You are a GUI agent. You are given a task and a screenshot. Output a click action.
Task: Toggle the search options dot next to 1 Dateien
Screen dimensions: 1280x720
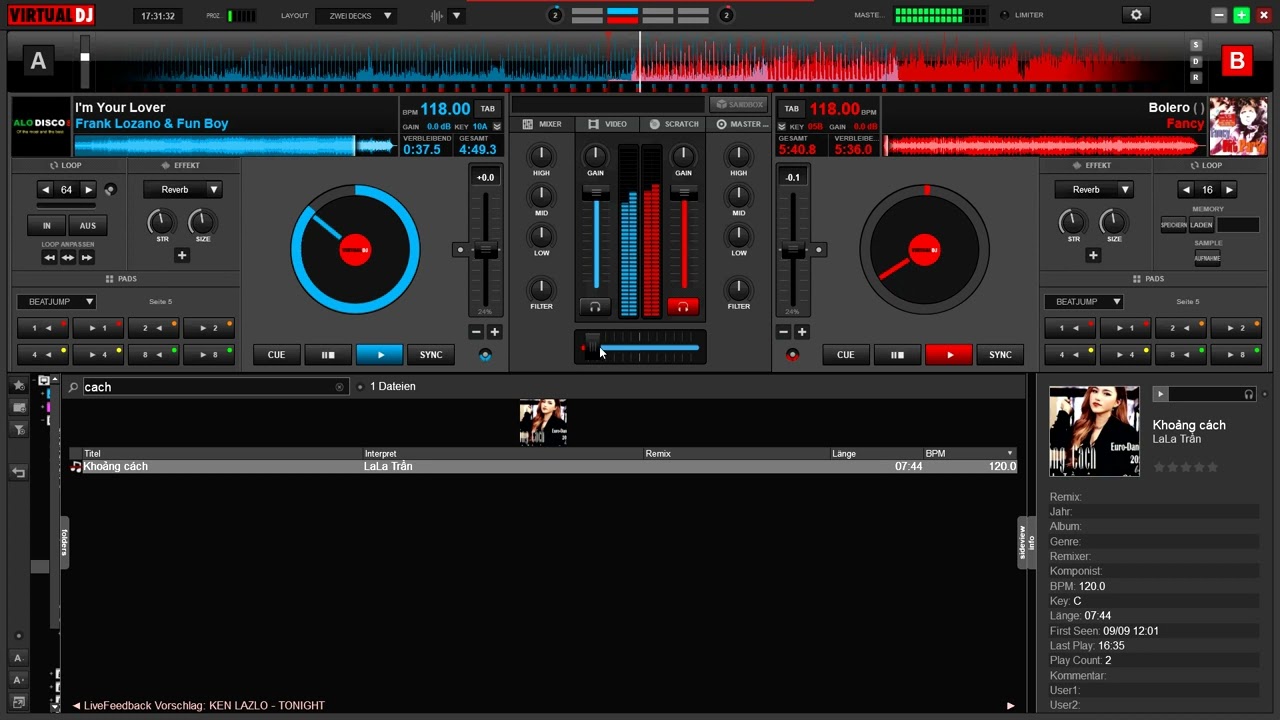coord(360,387)
